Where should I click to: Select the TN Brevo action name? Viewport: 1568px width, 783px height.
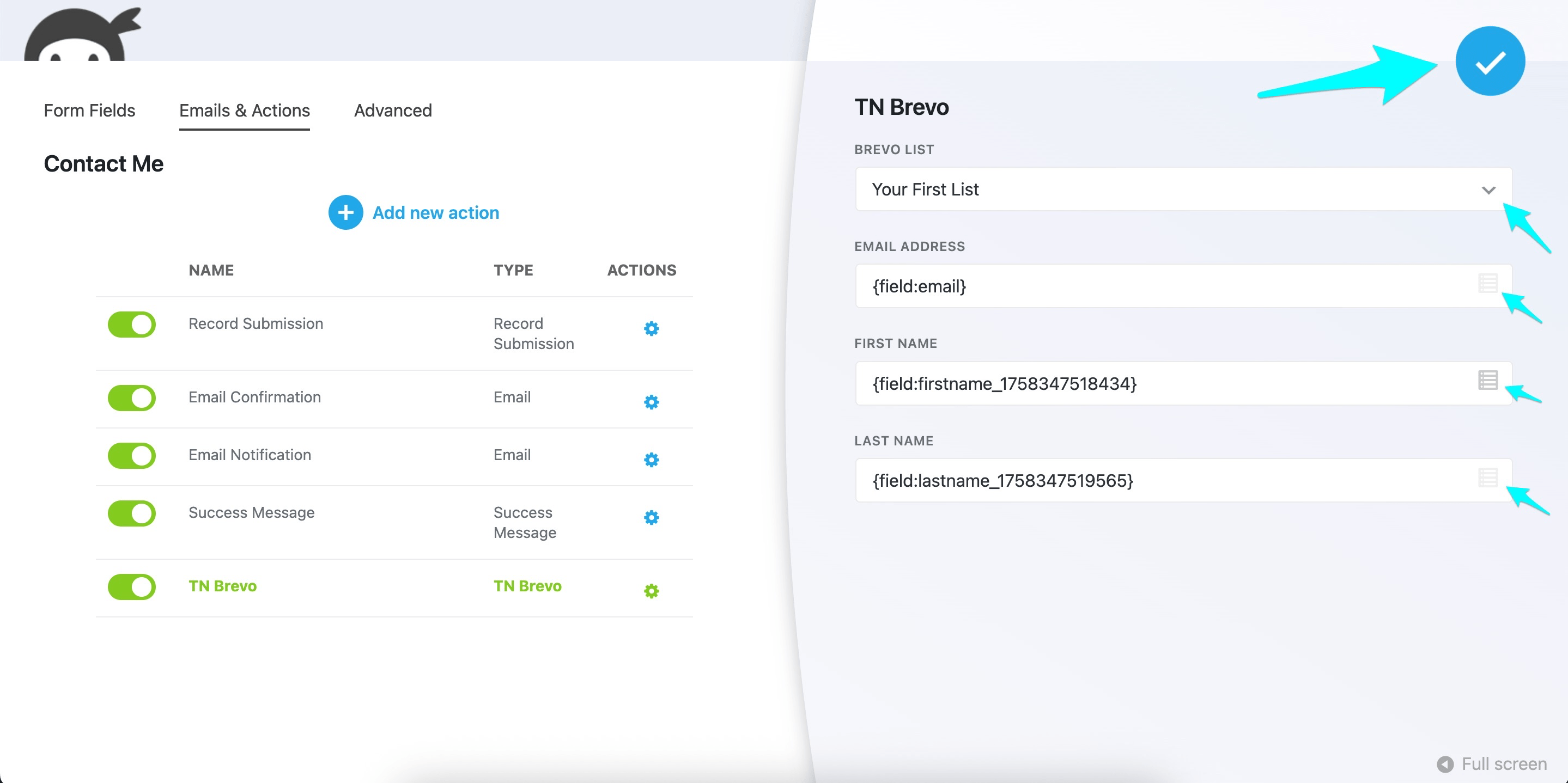(223, 586)
